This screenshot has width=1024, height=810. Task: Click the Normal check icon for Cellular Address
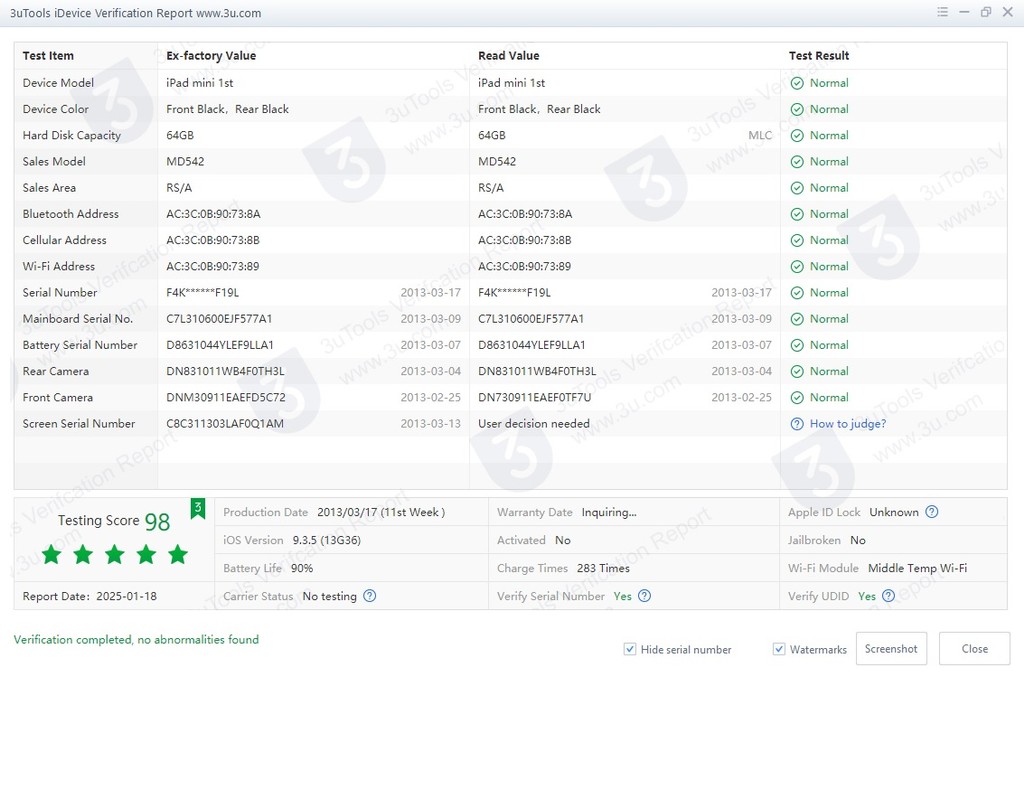(797, 240)
